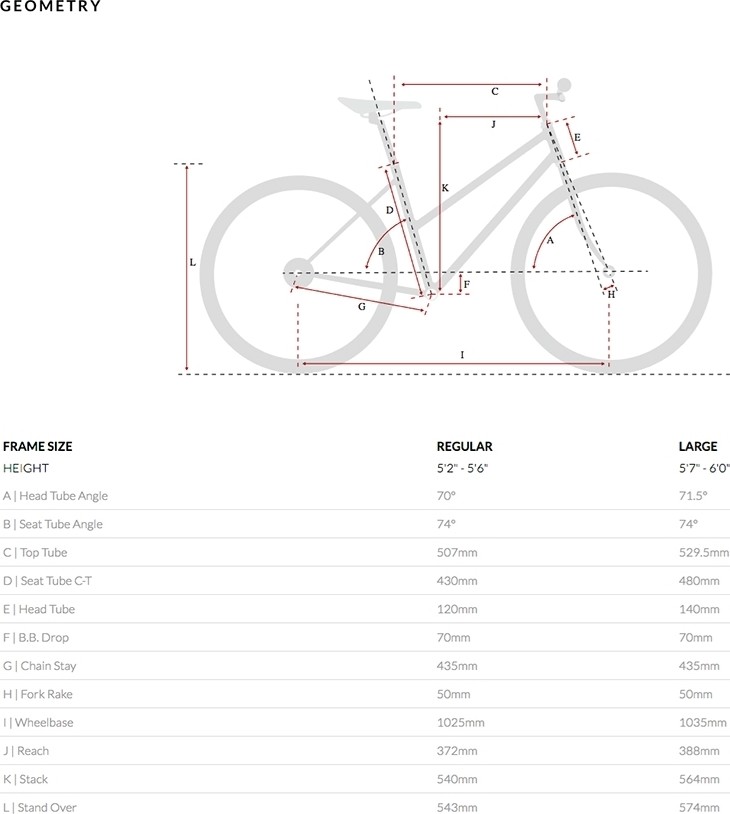Click the 507mm Top Tube regular value

tap(457, 552)
